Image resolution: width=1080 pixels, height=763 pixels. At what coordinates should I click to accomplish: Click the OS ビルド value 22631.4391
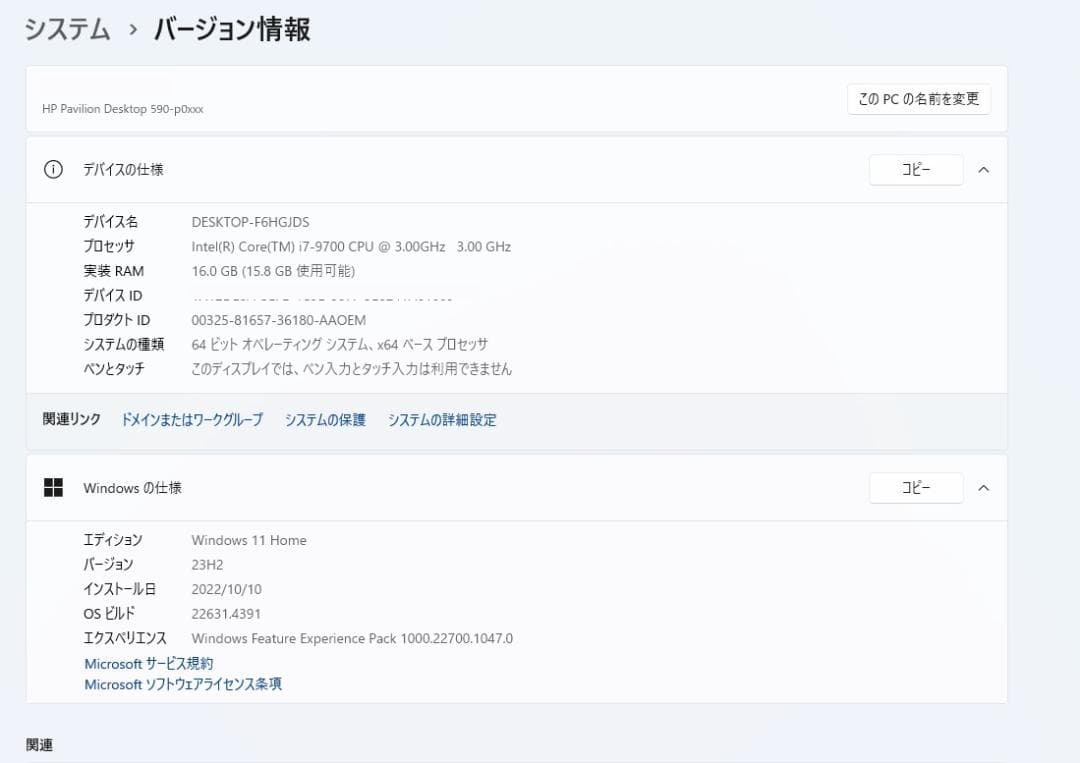(226, 613)
